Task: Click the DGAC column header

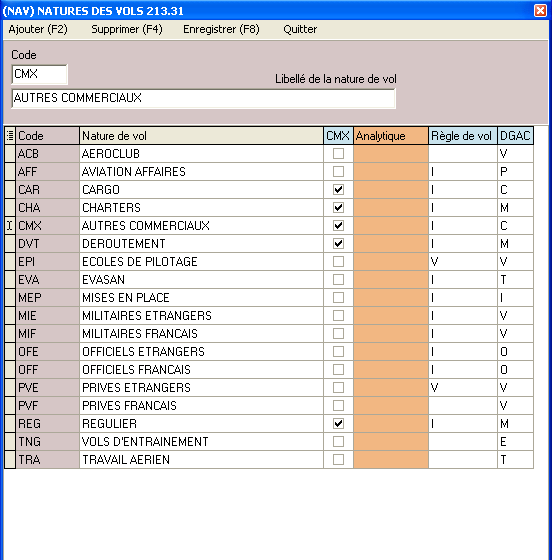Action: click(516, 136)
